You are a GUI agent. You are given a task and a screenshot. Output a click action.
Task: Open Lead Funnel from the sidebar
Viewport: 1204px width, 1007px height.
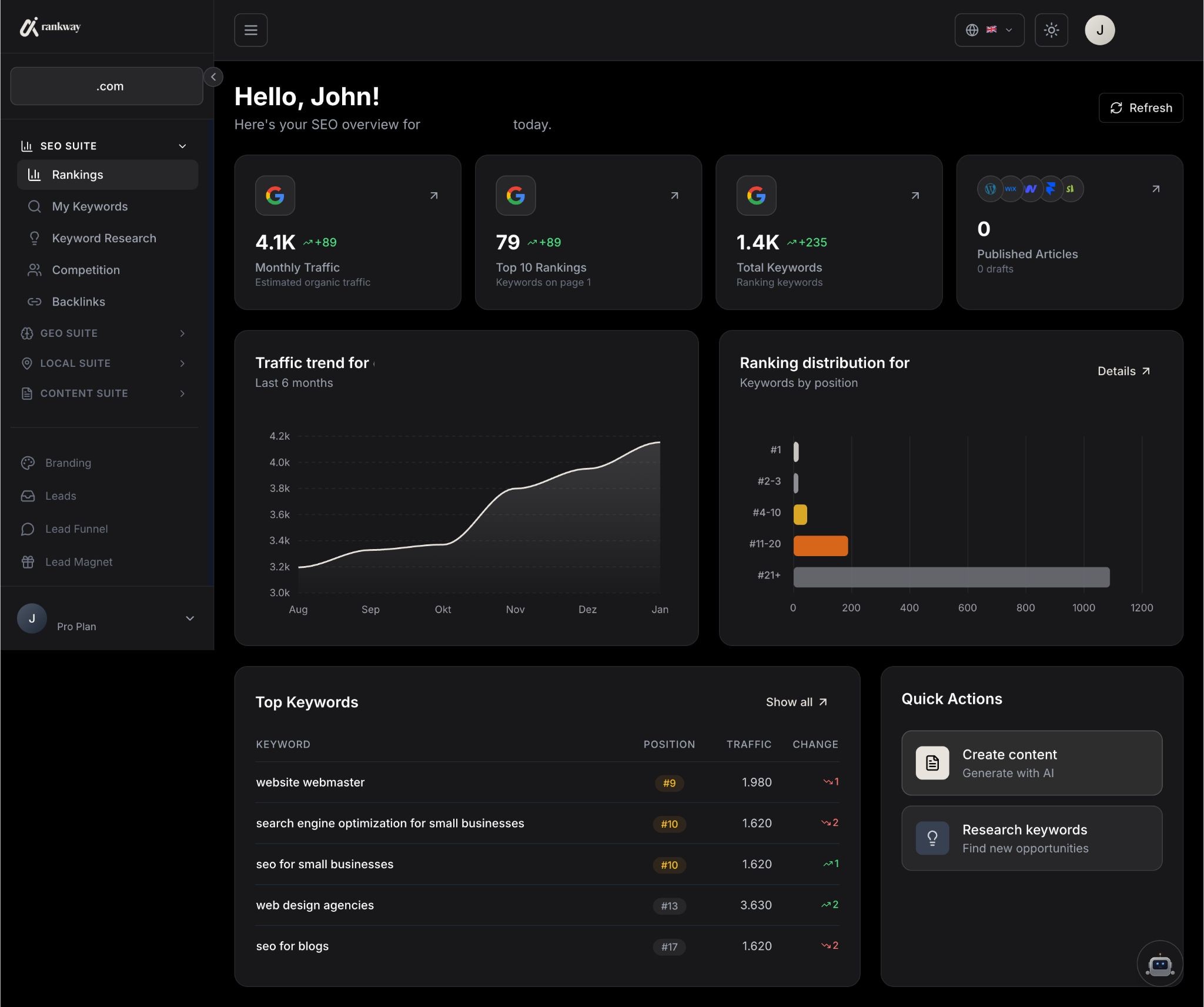[x=76, y=528]
